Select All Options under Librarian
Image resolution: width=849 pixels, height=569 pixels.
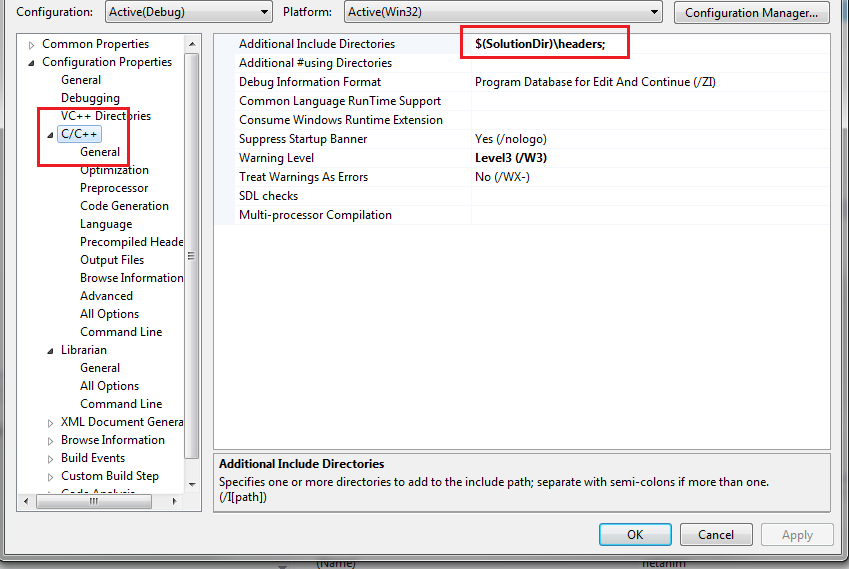[x=109, y=386]
